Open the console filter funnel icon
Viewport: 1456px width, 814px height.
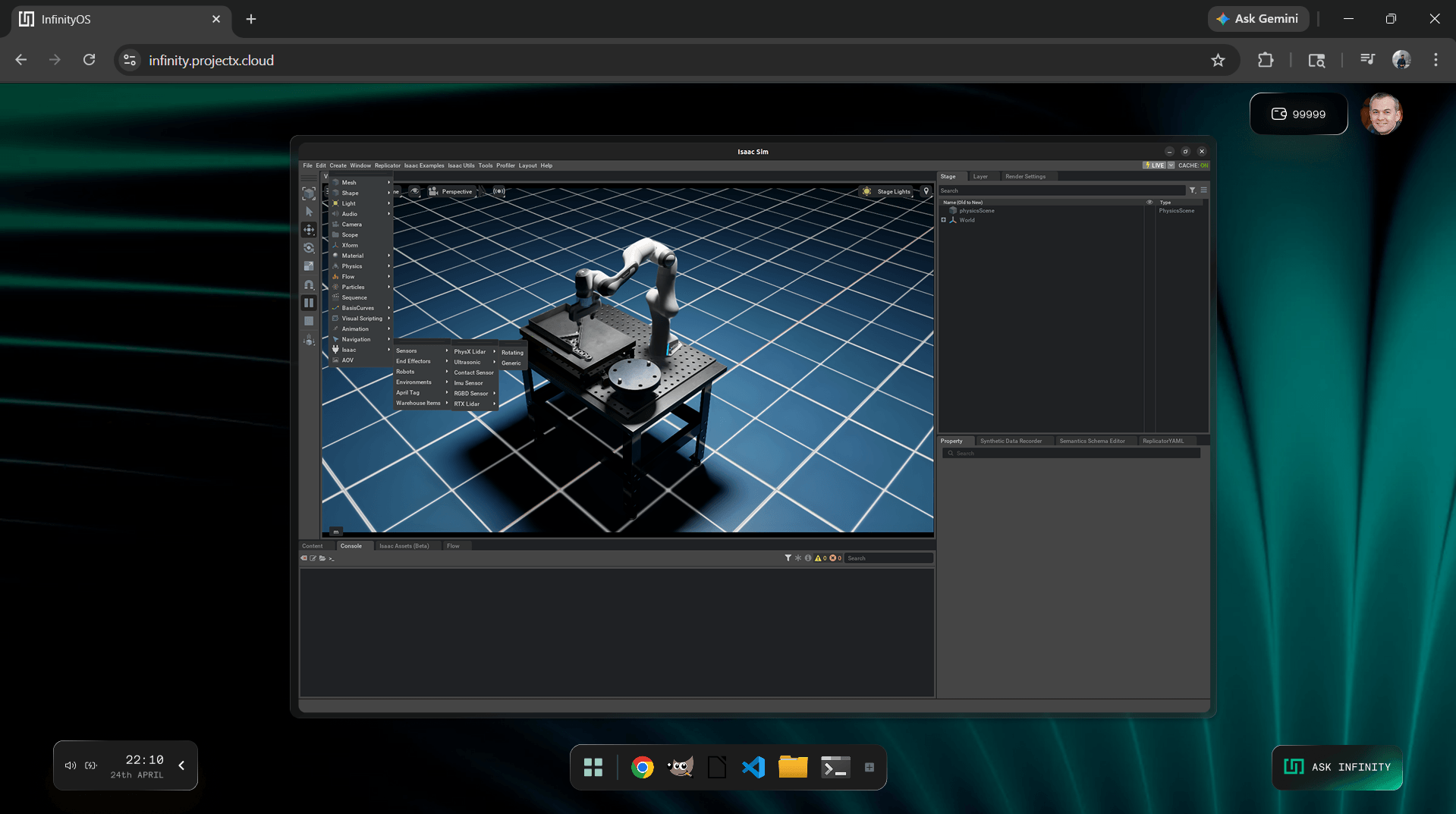point(788,558)
